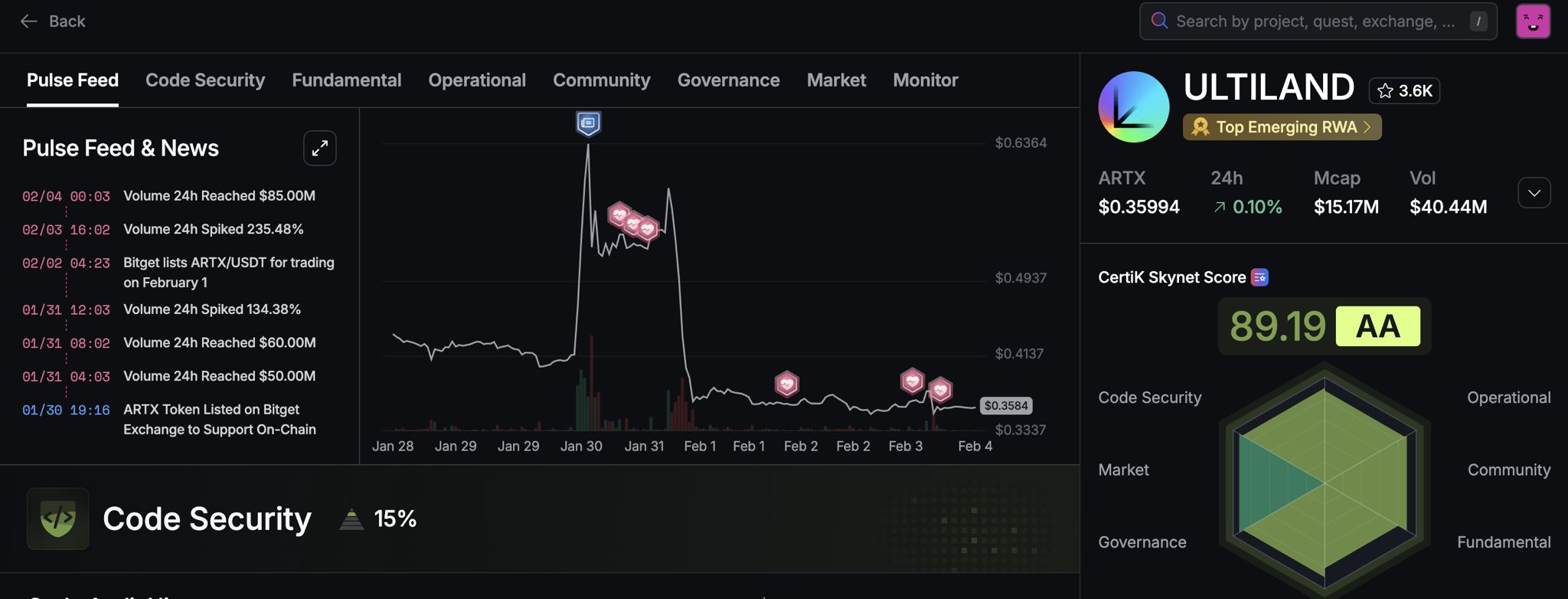Open the 'Bitget lists ARTX/USDT' news item
Screen dimensions: 1568x599
coord(229,273)
